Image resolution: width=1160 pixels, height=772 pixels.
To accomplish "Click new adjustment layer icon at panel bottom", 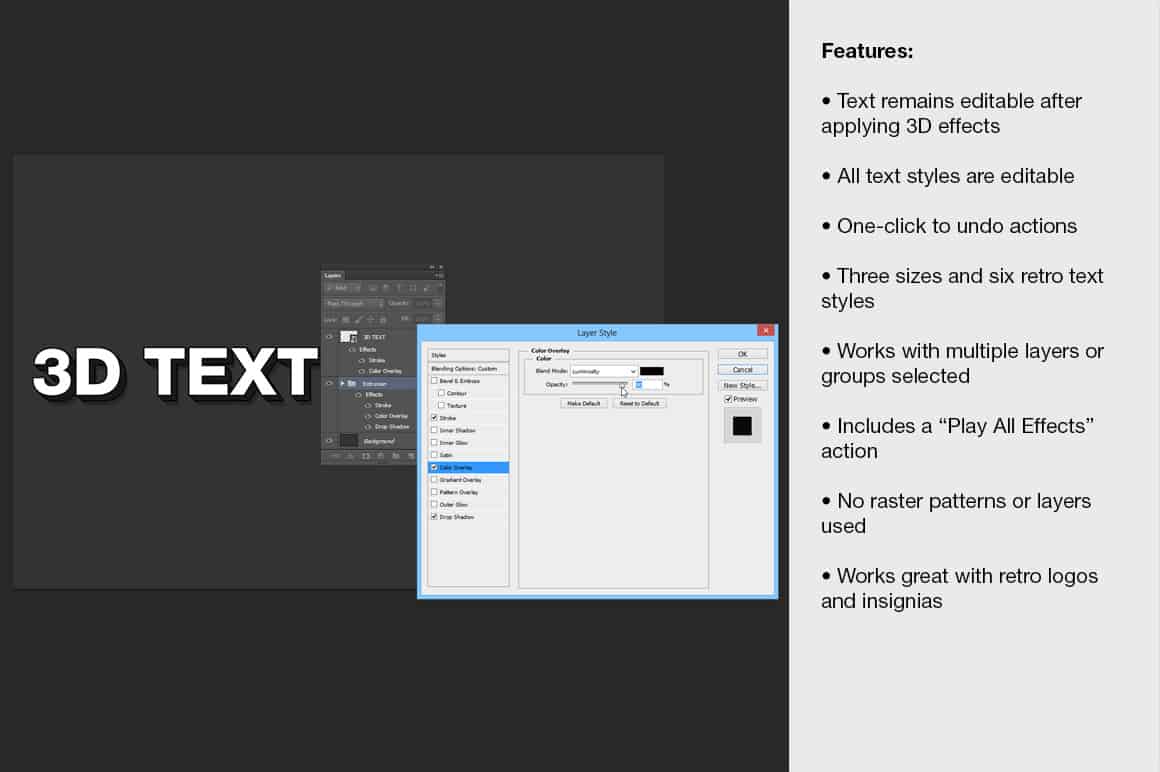I will coord(380,456).
